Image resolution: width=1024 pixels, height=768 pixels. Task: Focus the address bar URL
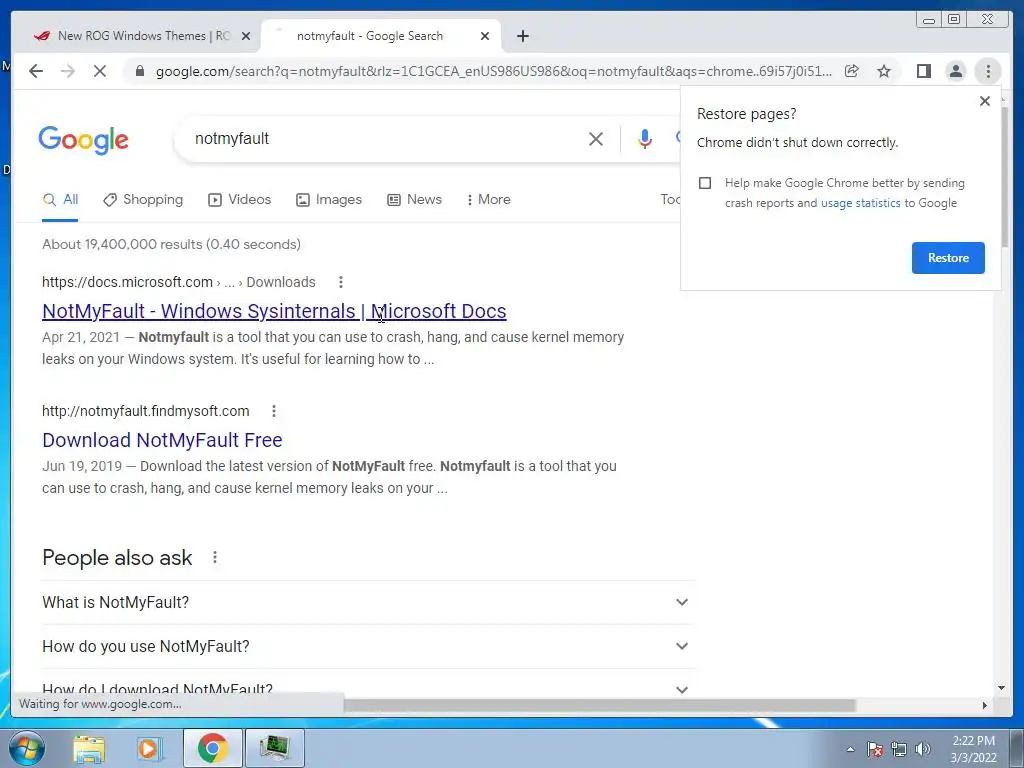pos(494,71)
